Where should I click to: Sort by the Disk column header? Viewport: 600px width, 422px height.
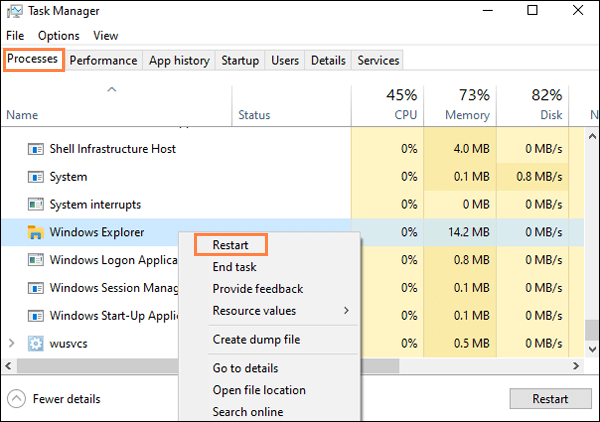(533, 105)
